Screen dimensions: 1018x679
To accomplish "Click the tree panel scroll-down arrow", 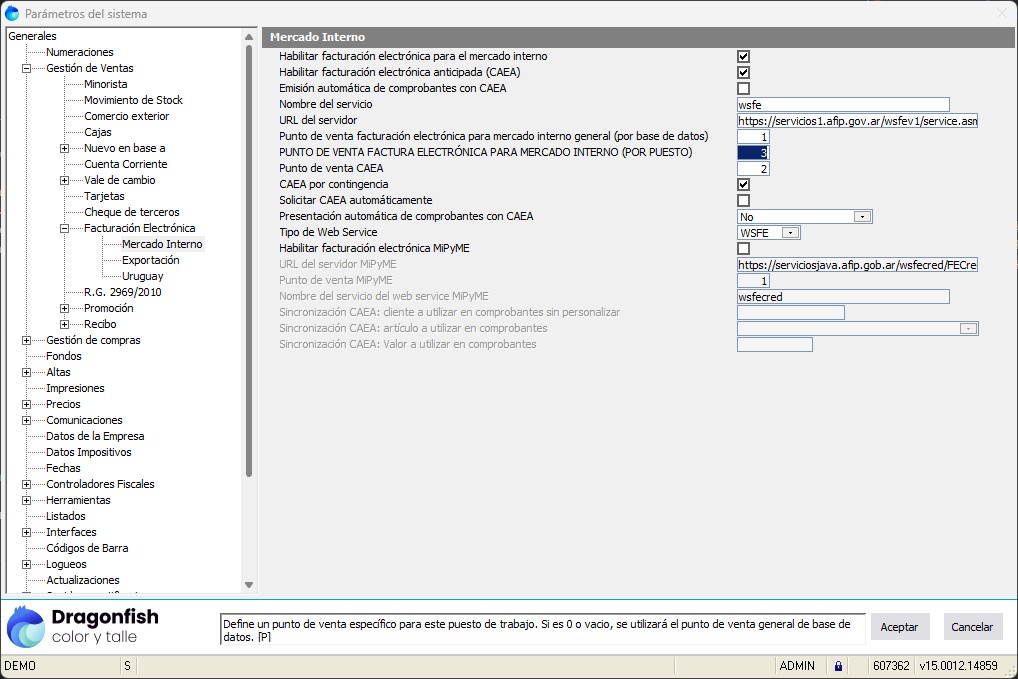I will (x=250, y=585).
